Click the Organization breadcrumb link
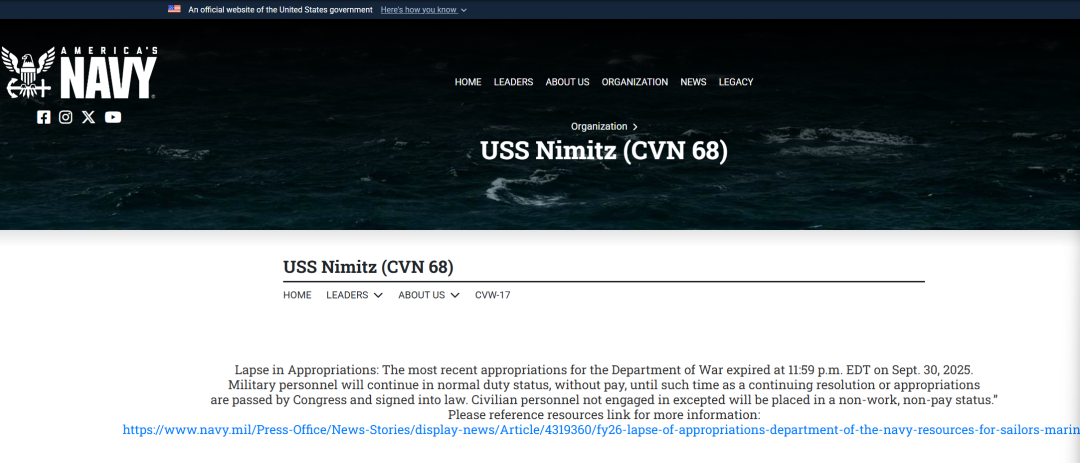This screenshot has width=1080, height=463. click(x=599, y=126)
